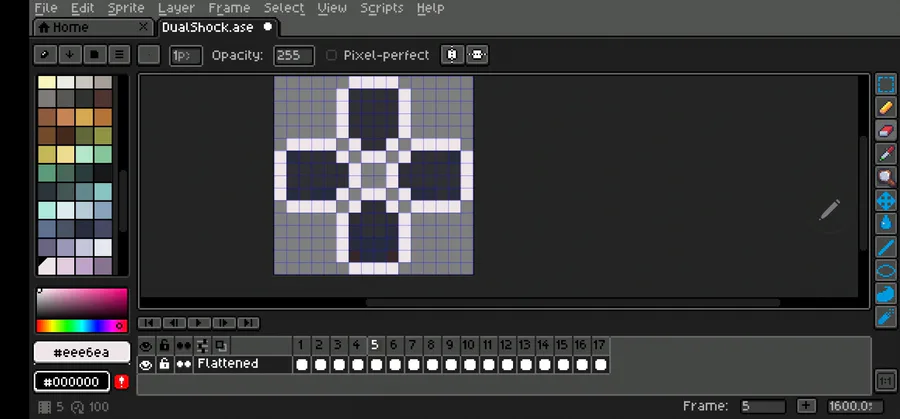The height and width of the screenshot is (419, 900).
Task: Select the Eyedropper tool
Action: click(x=886, y=154)
